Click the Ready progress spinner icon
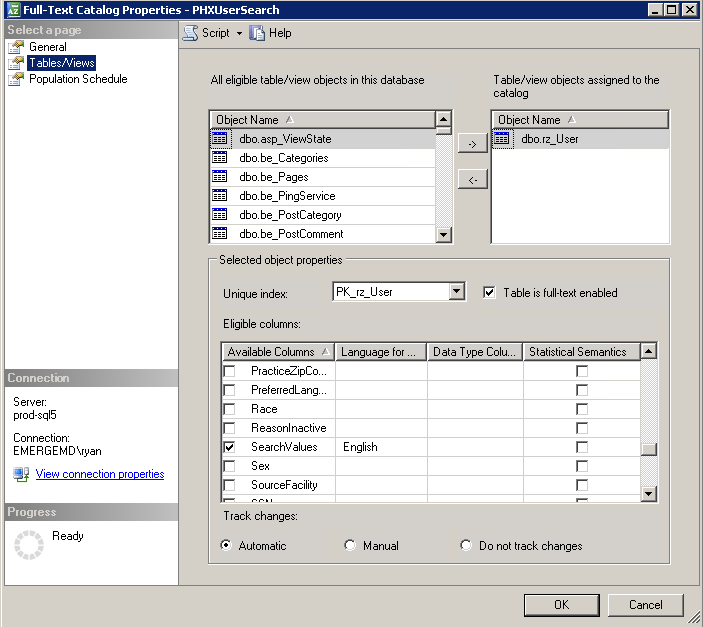The width and height of the screenshot is (703, 627). (29, 544)
